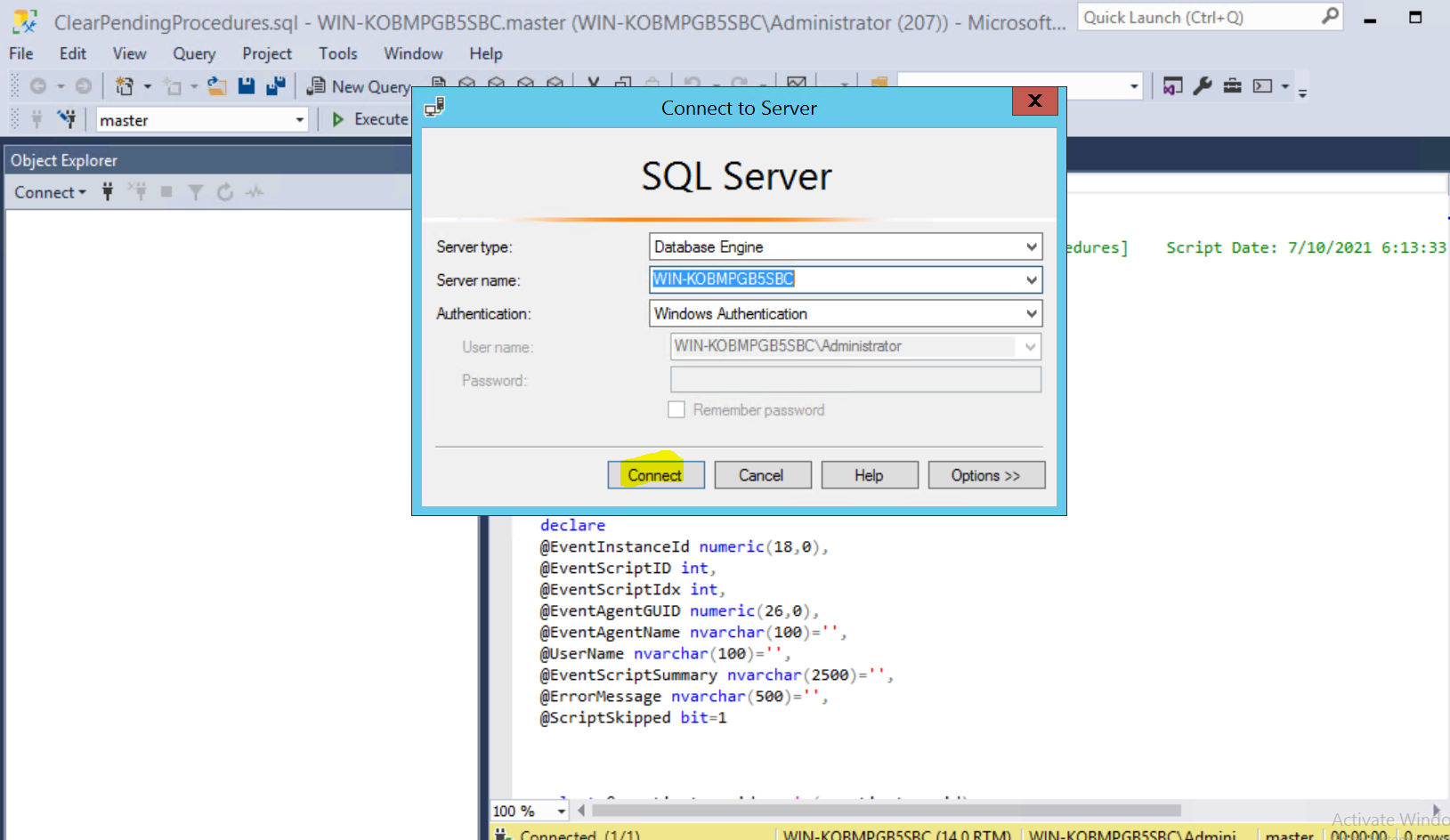This screenshot has width=1450, height=840.
Task: Open the command window icon's dropdown arrow
Action: pyautogui.click(x=1284, y=86)
